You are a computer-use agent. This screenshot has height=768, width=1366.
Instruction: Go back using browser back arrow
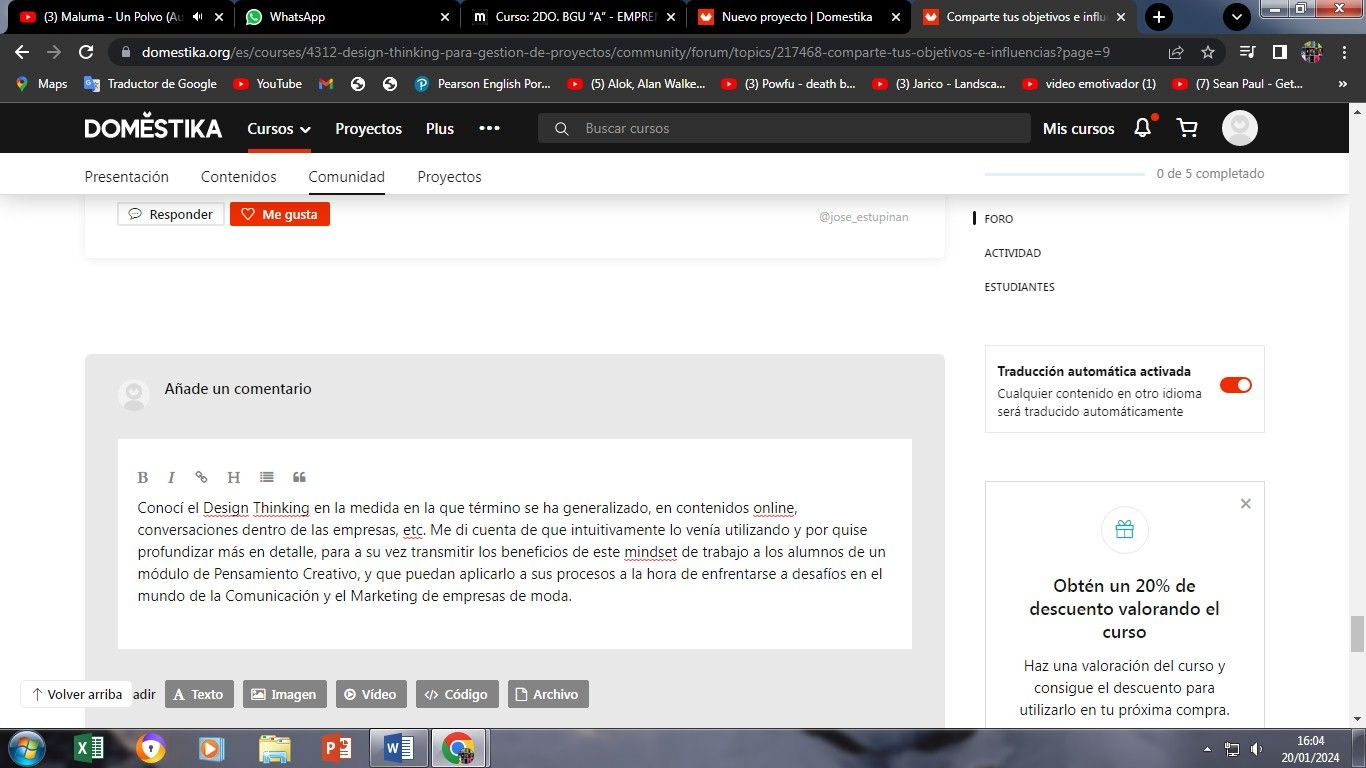pyautogui.click(x=22, y=52)
